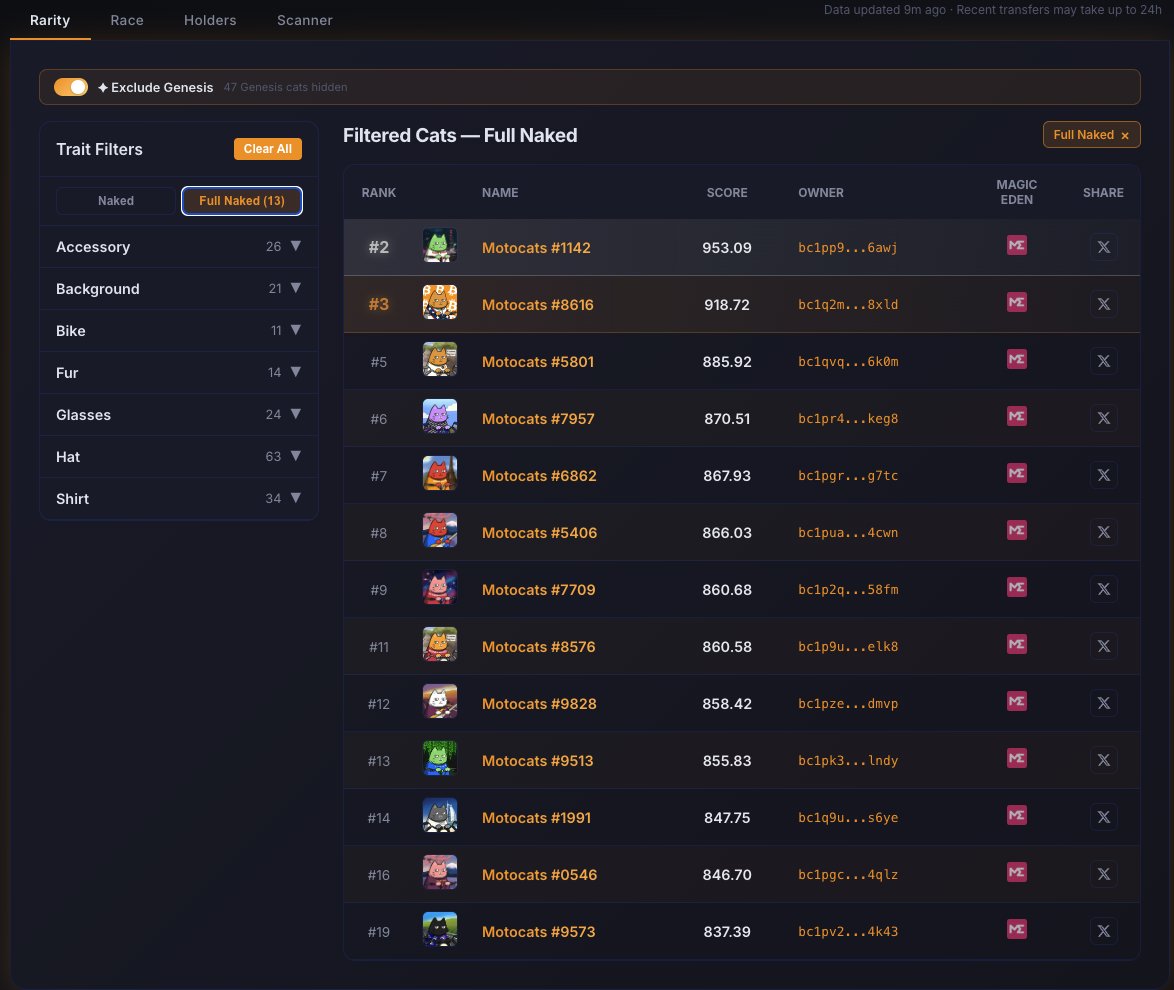The image size is (1174, 990).
Task: Expand the Fur trait filter
Action: coord(178,372)
